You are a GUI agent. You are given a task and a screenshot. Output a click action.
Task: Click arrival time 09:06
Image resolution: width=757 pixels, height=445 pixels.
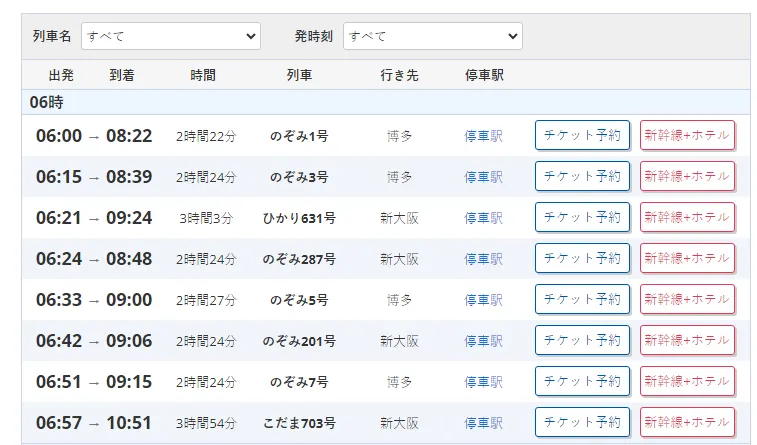point(129,341)
